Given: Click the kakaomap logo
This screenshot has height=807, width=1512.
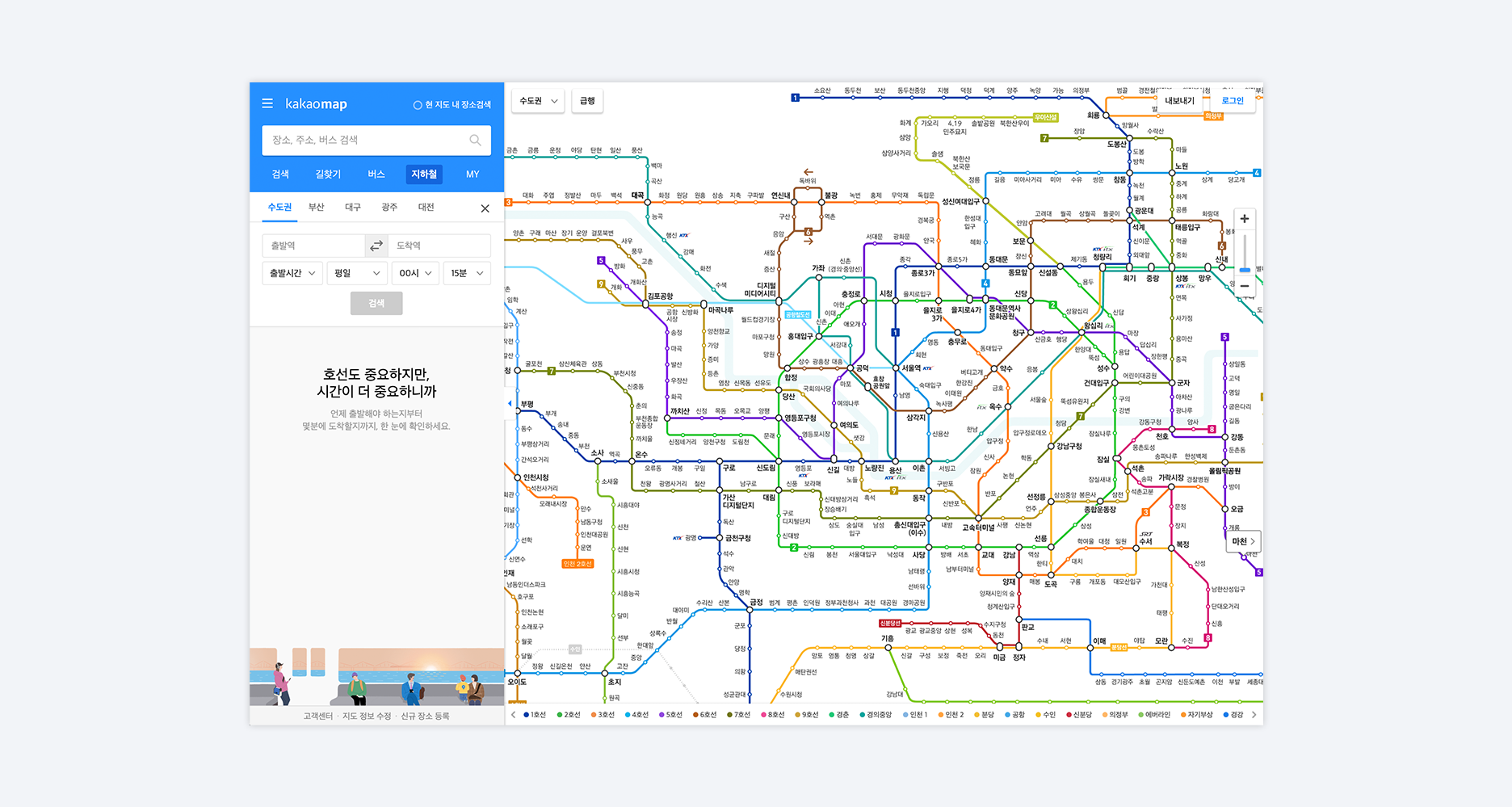Looking at the screenshot, I should pyautogui.click(x=316, y=103).
